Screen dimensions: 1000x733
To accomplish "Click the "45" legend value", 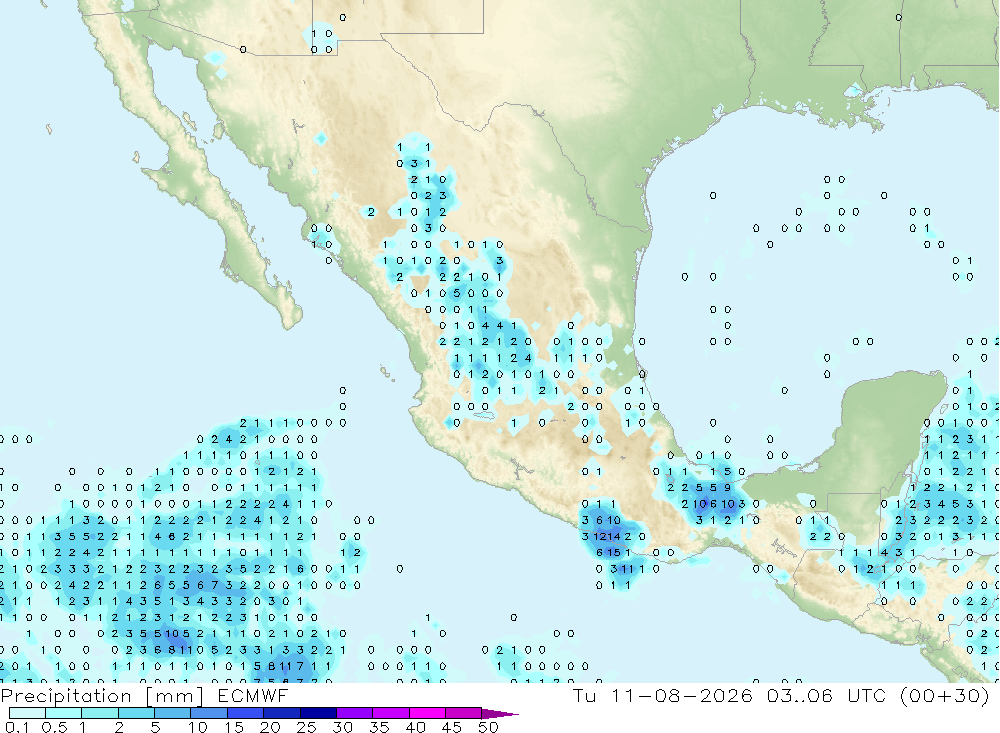I will click(452, 727).
